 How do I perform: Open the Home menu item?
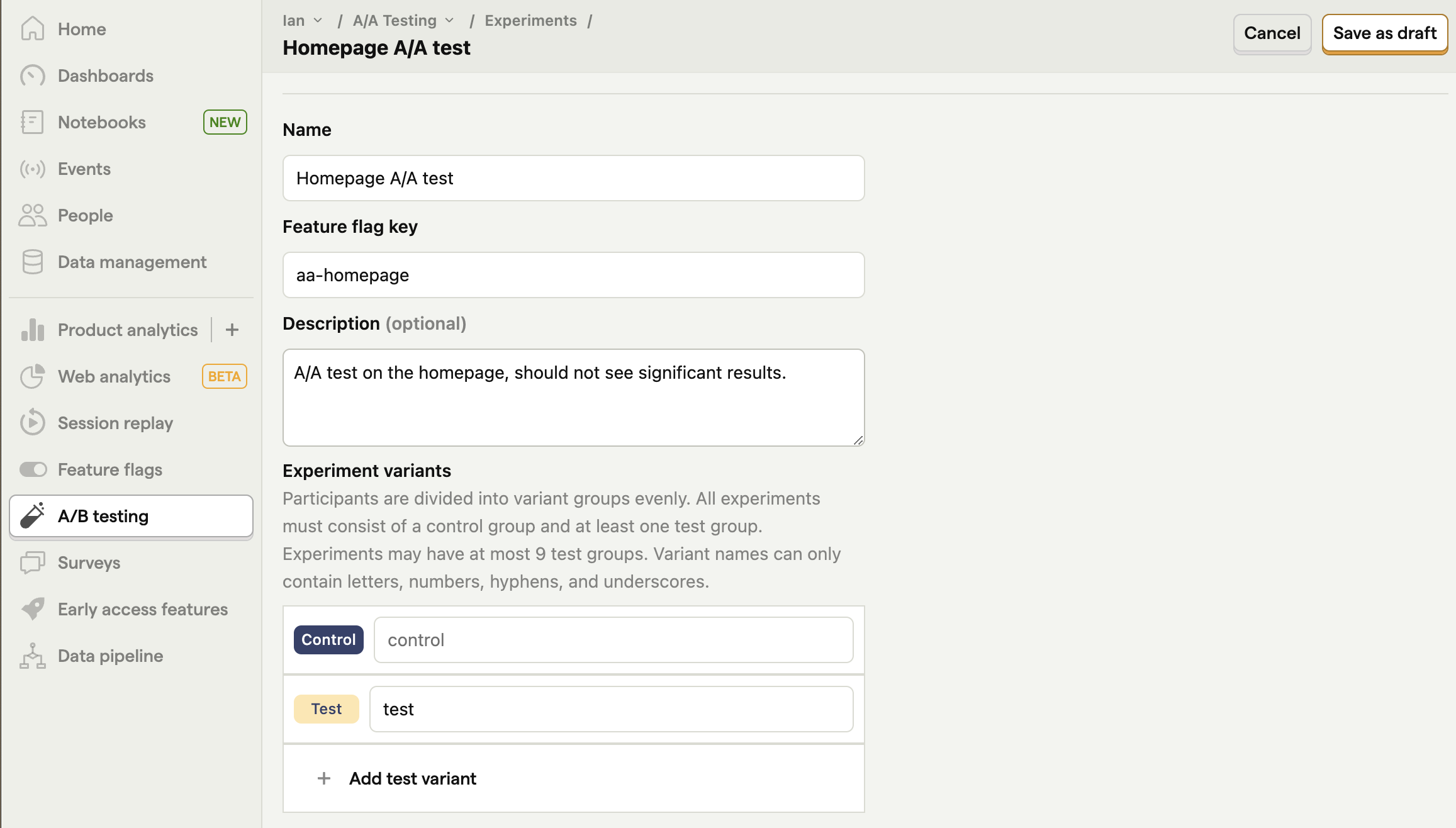click(131, 29)
